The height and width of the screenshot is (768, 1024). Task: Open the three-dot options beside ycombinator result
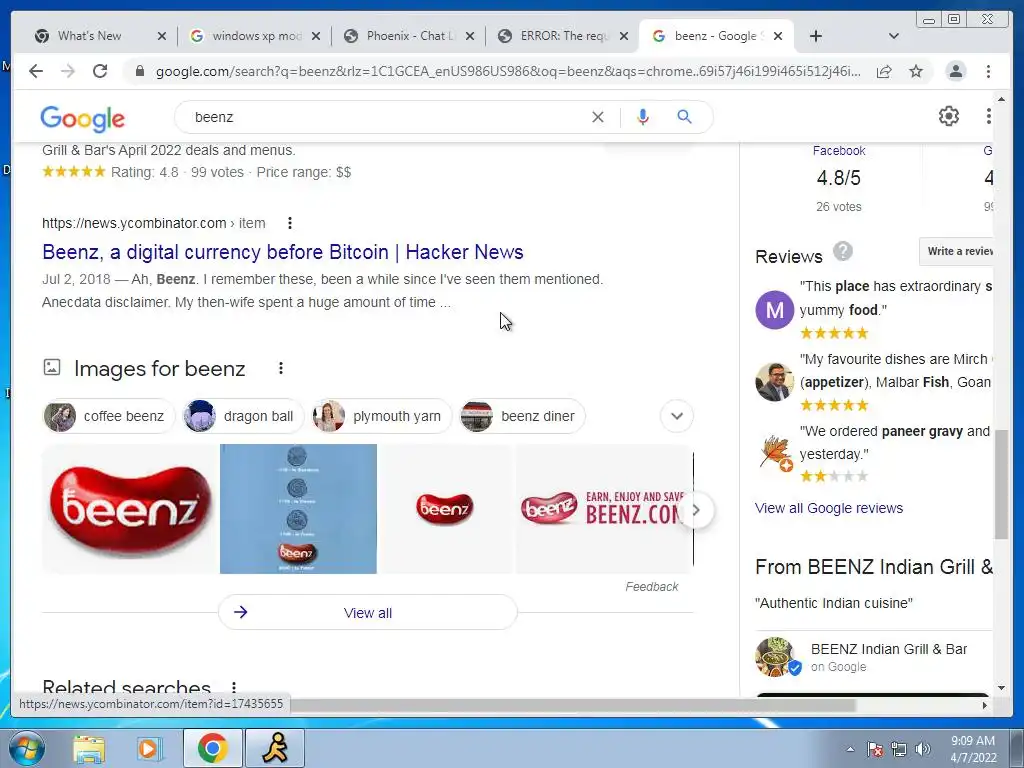[x=289, y=223]
